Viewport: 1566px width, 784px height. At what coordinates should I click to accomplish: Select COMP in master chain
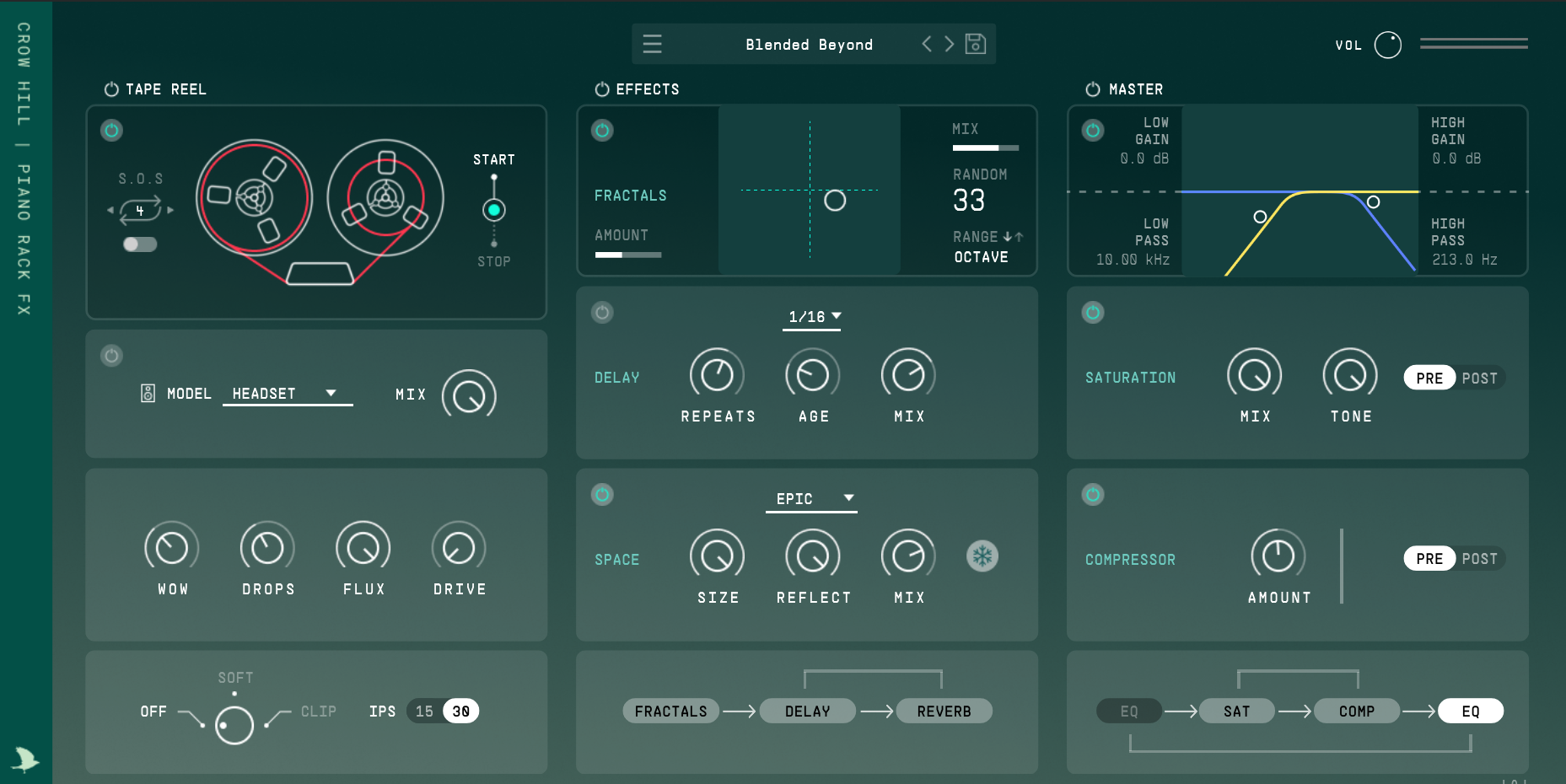click(x=1356, y=712)
